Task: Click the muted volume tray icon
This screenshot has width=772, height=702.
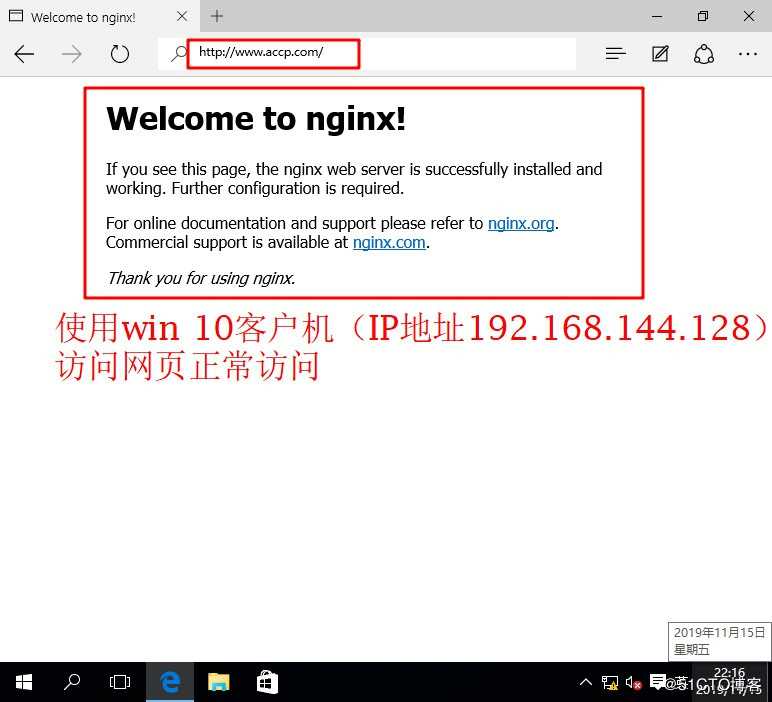Action: [633, 683]
